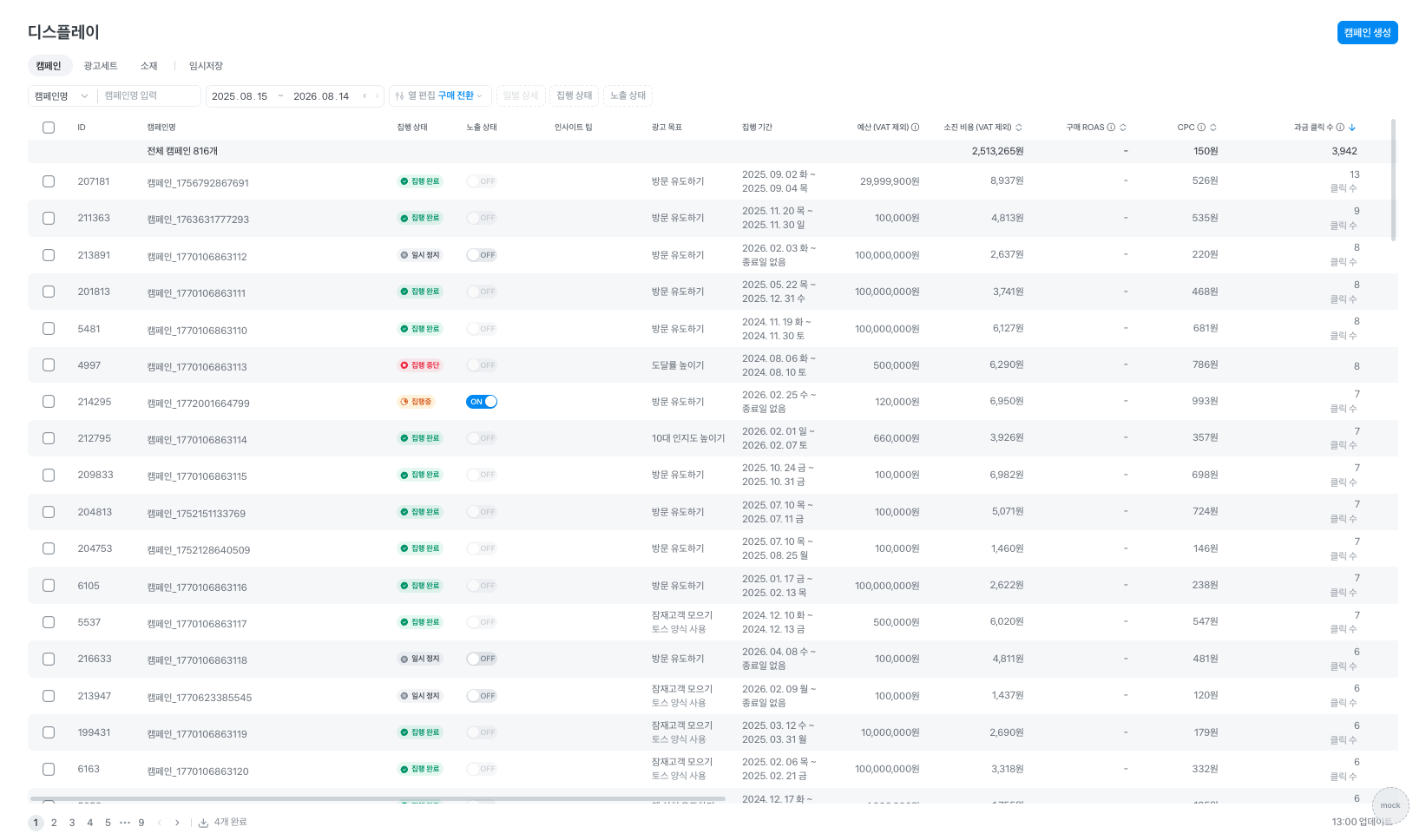The height and width of the screenshot is (840, 1426).
Task: Check the box for campaign 211363
Action: pos(49,219)
